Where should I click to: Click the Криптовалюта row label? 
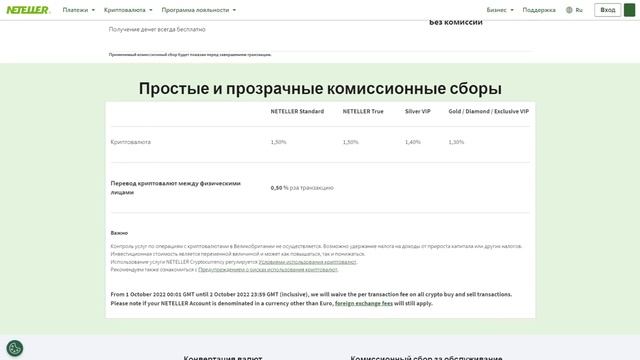pos(131,142)
